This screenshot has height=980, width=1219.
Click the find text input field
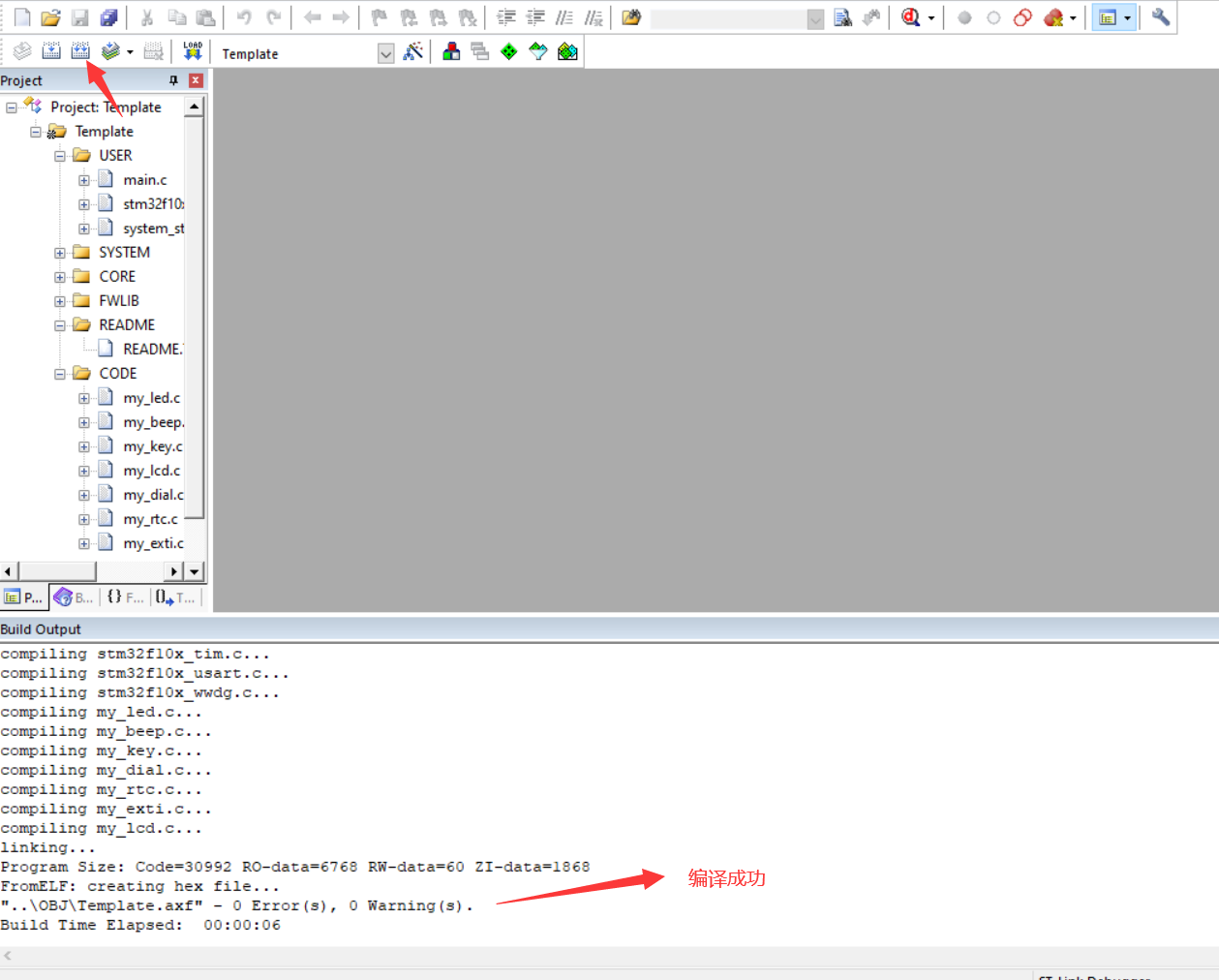coord(728,18)
